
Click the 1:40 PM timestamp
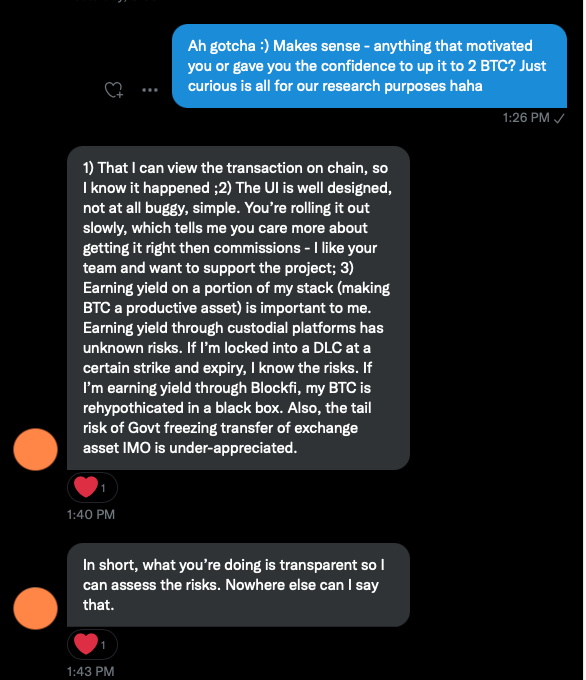(x=91, y=515)
